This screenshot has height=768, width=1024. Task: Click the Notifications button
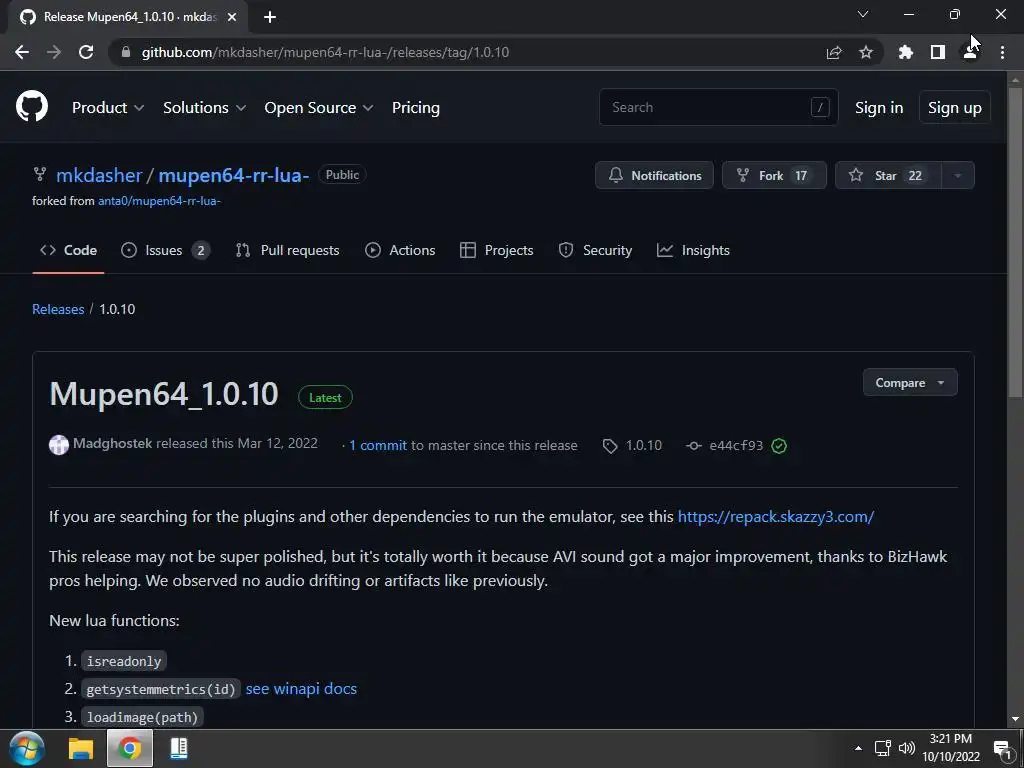(654, 175)
